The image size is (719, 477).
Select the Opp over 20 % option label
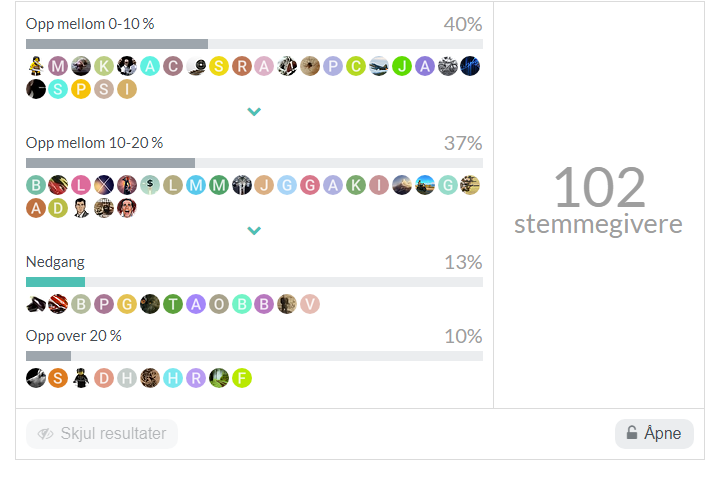tap(74, 336)
